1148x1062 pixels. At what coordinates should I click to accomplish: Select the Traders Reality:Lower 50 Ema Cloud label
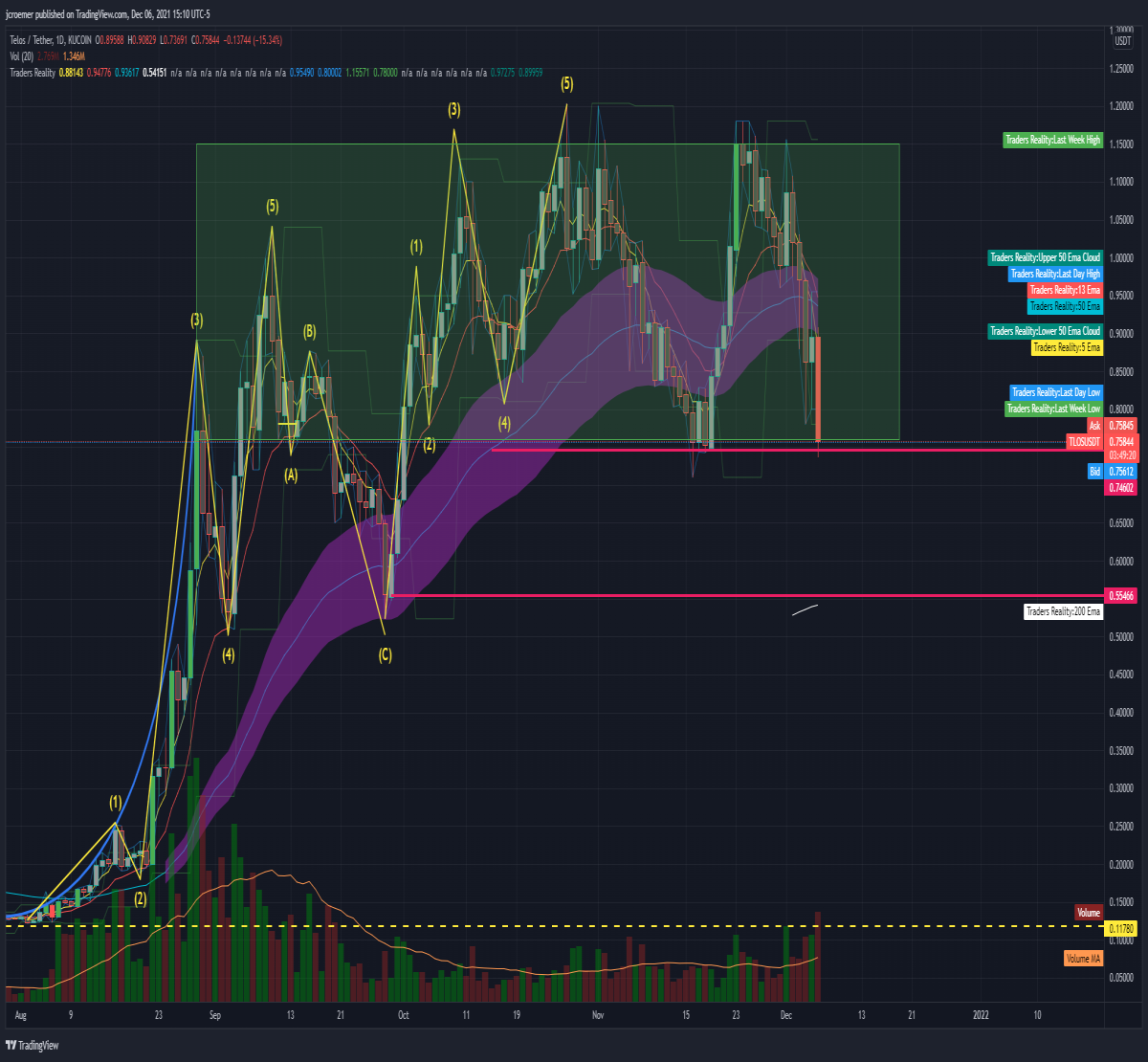1046,331
